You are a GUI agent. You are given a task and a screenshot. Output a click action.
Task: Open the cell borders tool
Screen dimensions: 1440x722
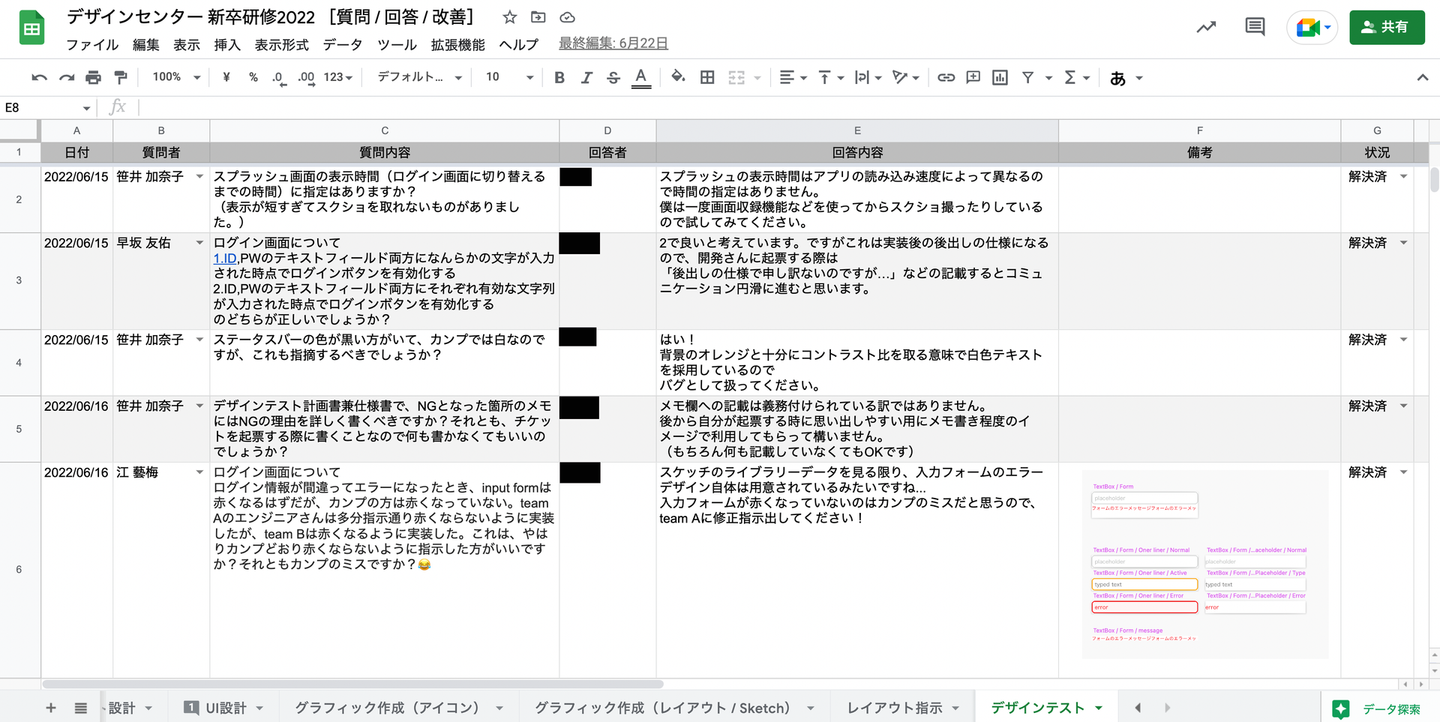click(x=707, y=77)
